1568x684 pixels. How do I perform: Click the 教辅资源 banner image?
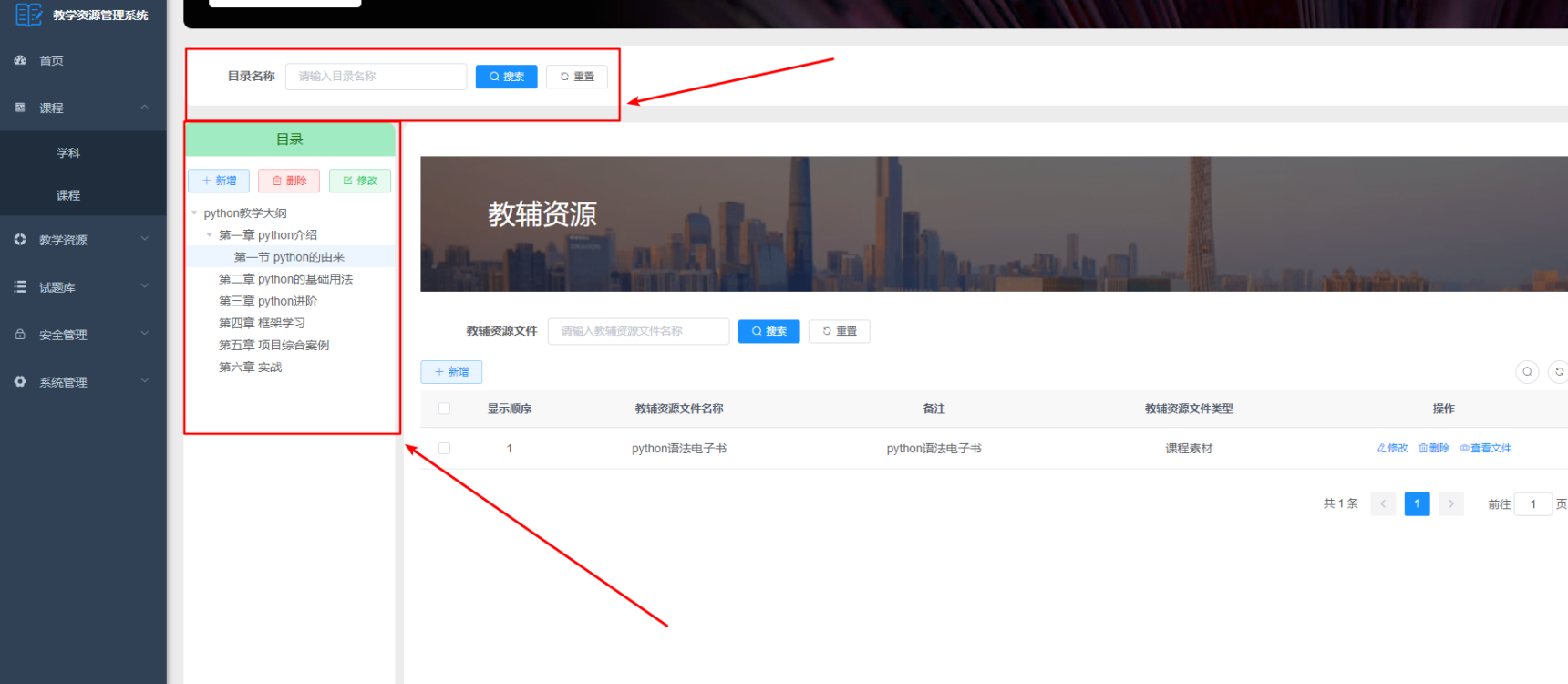click(994, 224)
